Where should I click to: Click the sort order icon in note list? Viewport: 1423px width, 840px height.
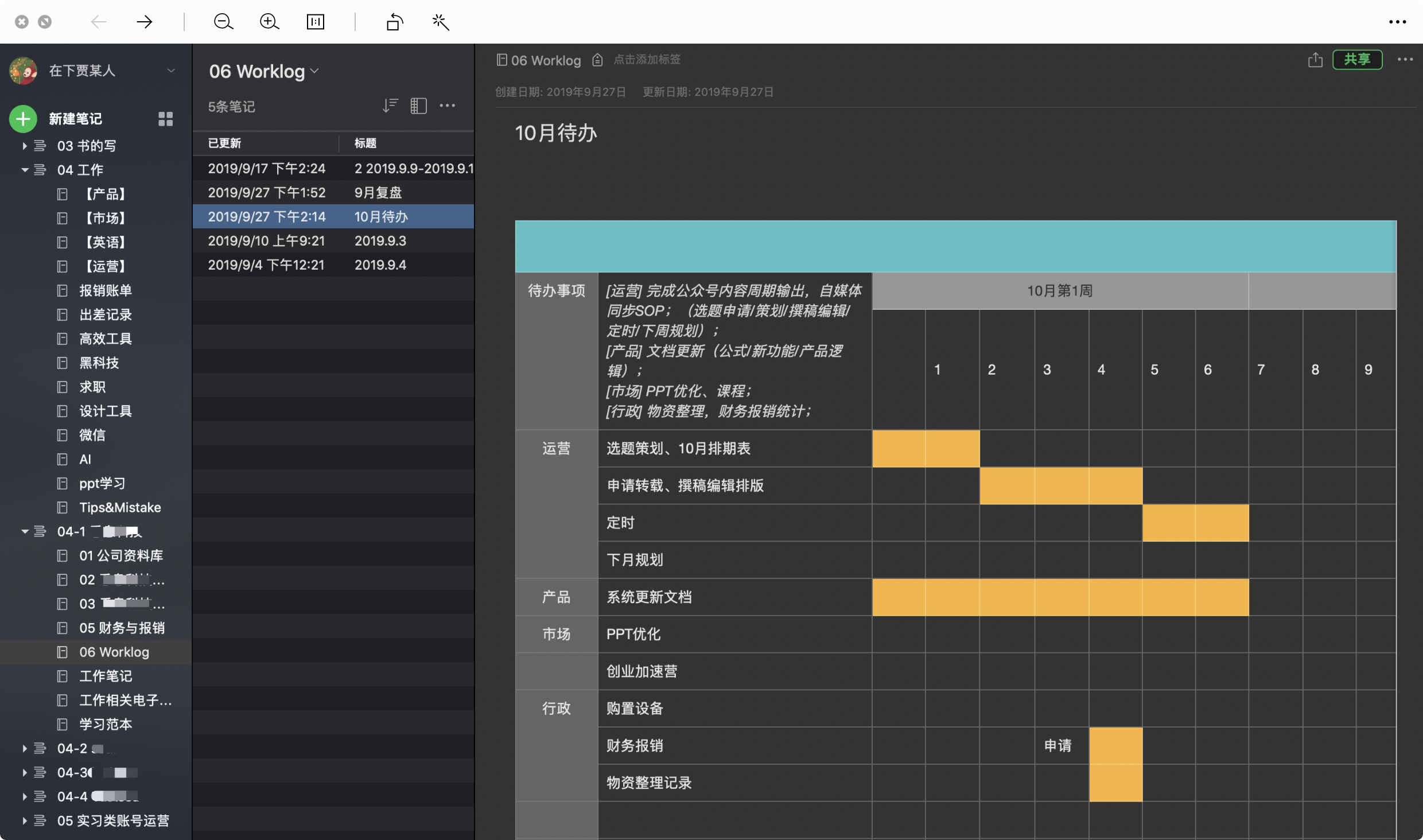tap(390, 106)
